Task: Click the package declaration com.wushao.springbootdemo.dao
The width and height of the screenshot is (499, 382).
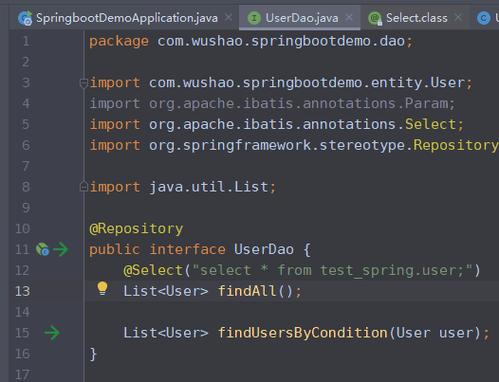Action: click(281, 41)
